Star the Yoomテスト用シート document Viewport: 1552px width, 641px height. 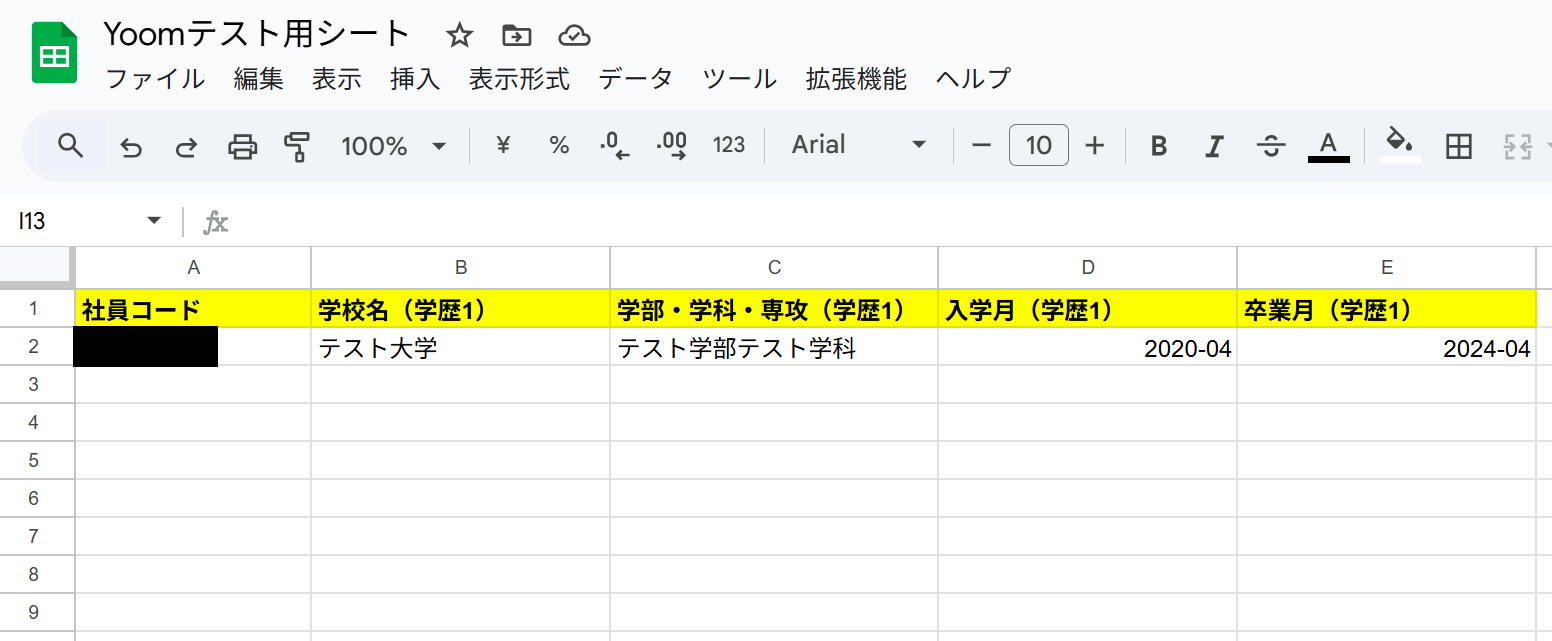point(459,36)
